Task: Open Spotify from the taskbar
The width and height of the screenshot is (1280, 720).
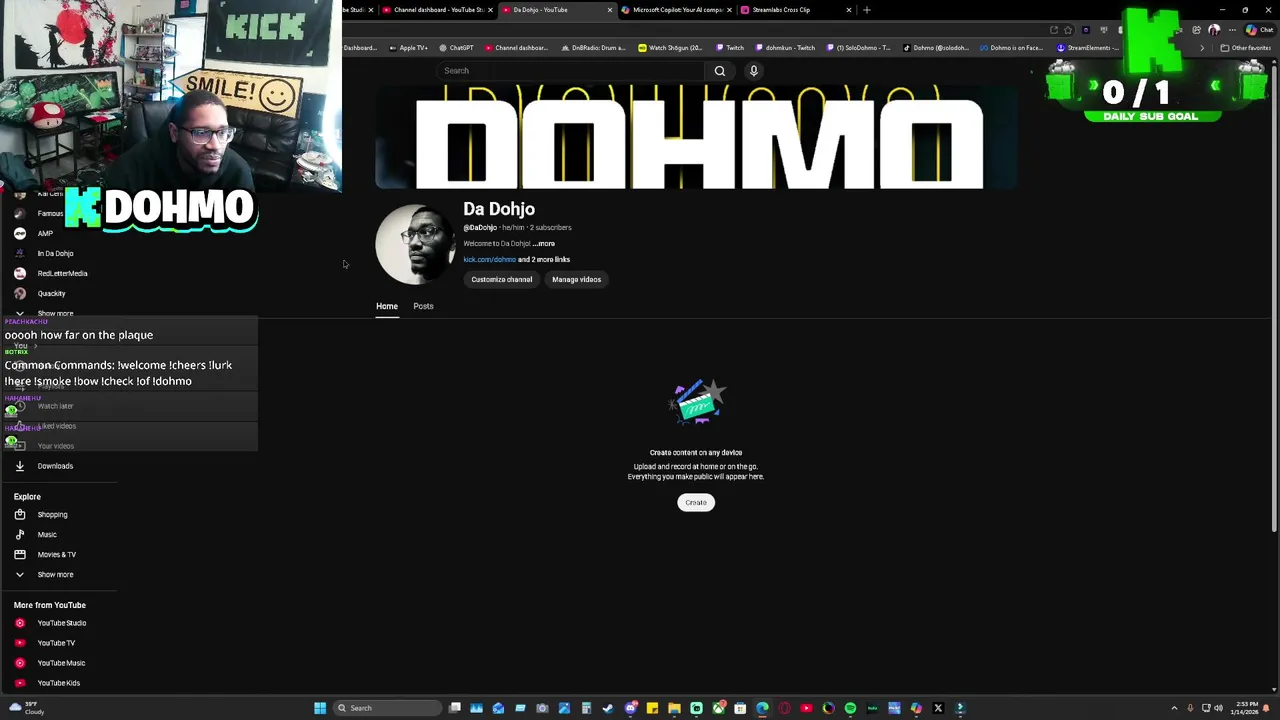Action: click(850, 708)
